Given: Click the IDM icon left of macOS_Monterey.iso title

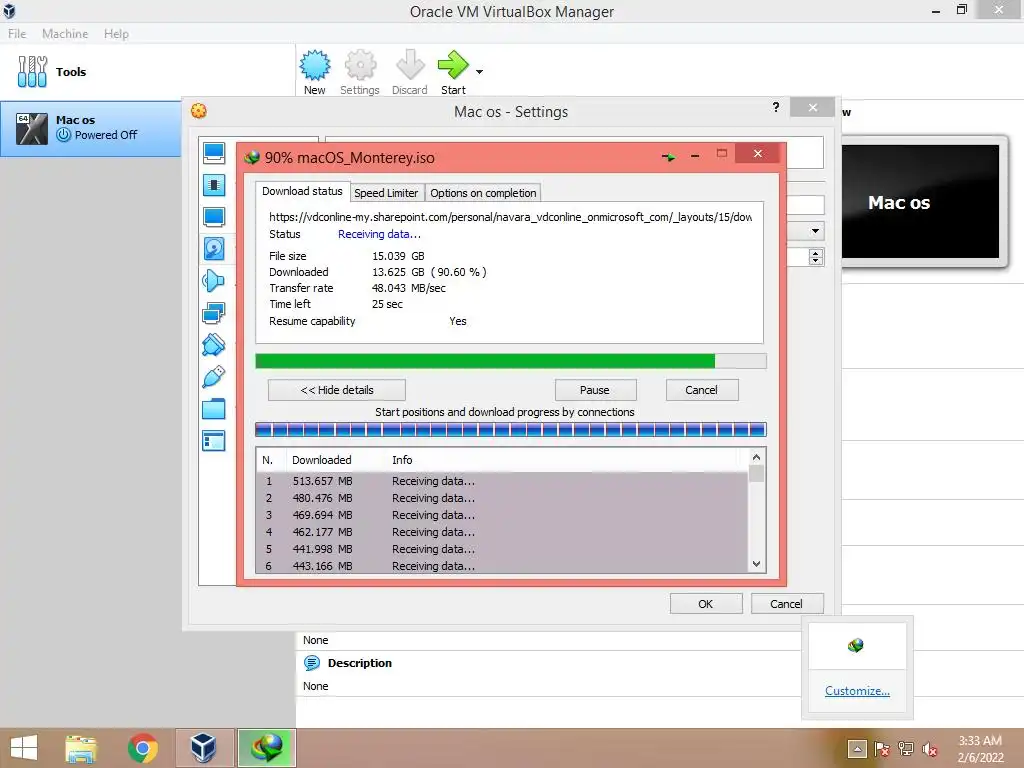Looking at the screenshot, I should [x=252, y=157].
